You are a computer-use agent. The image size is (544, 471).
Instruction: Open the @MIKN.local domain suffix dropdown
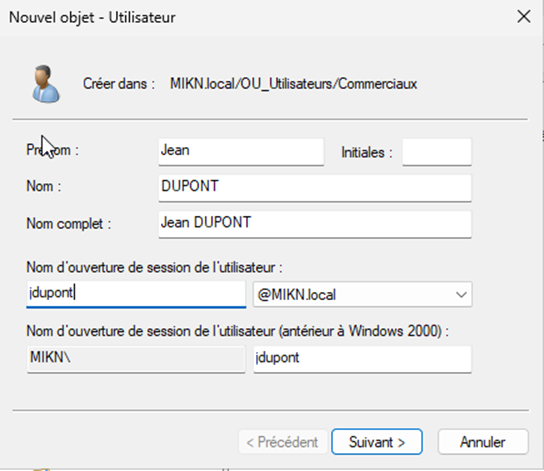[x=363, y=294]
